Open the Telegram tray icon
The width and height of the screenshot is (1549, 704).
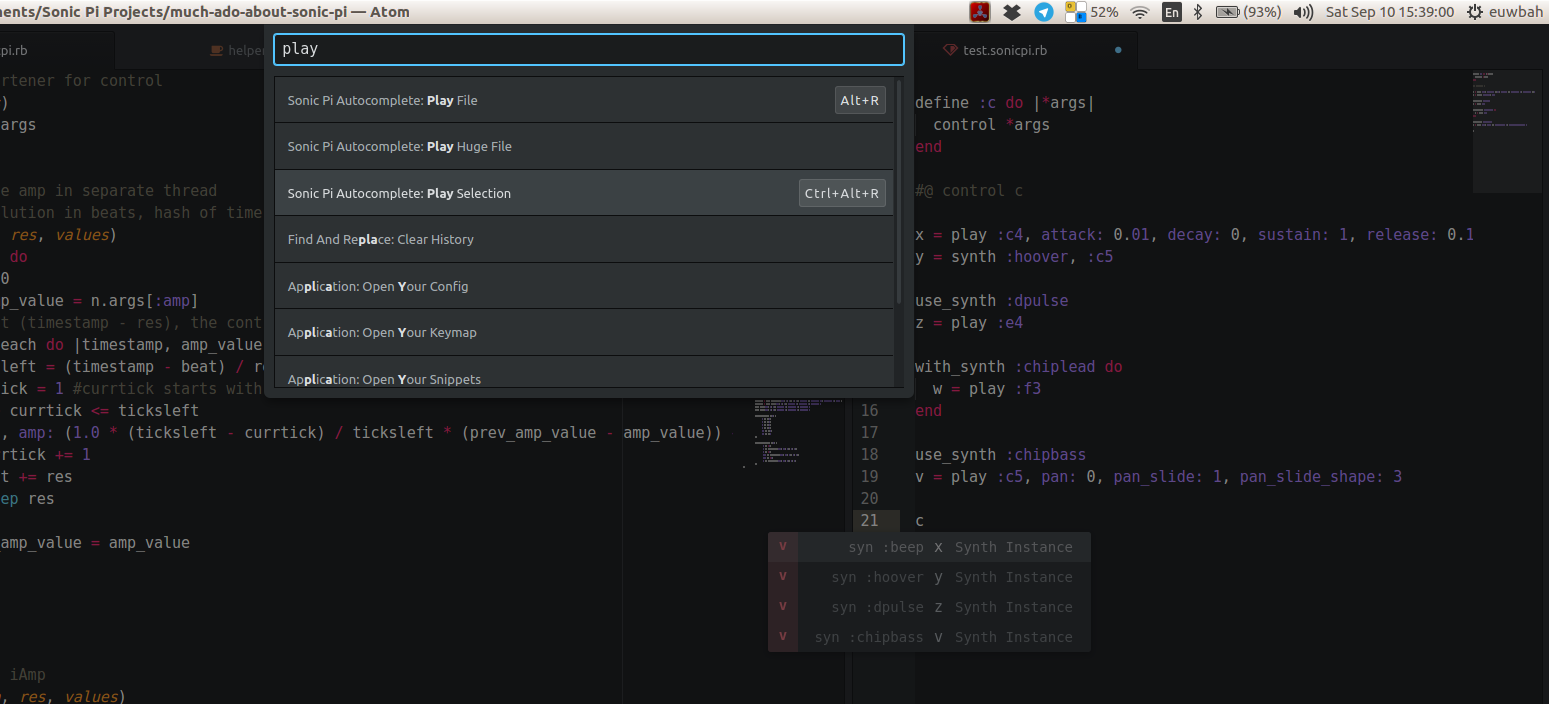coord(1043,12)
